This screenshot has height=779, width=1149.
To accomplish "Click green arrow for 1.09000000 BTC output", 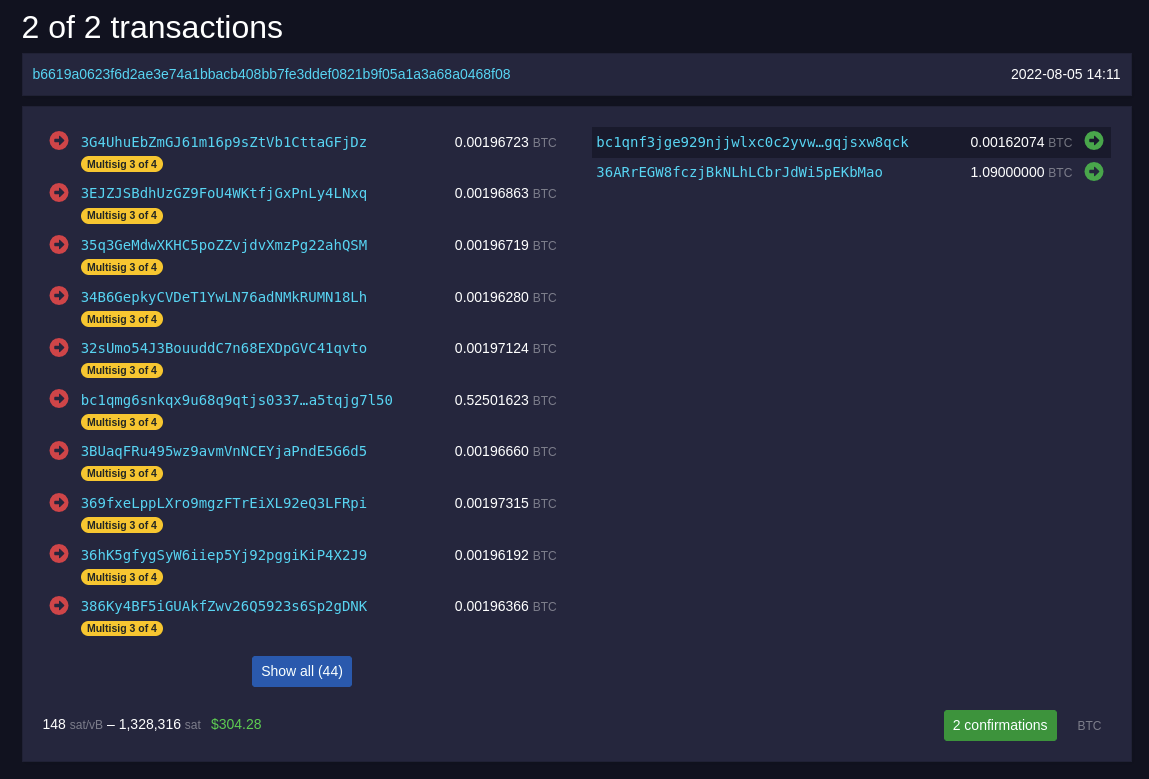I will click(1093, 171).
